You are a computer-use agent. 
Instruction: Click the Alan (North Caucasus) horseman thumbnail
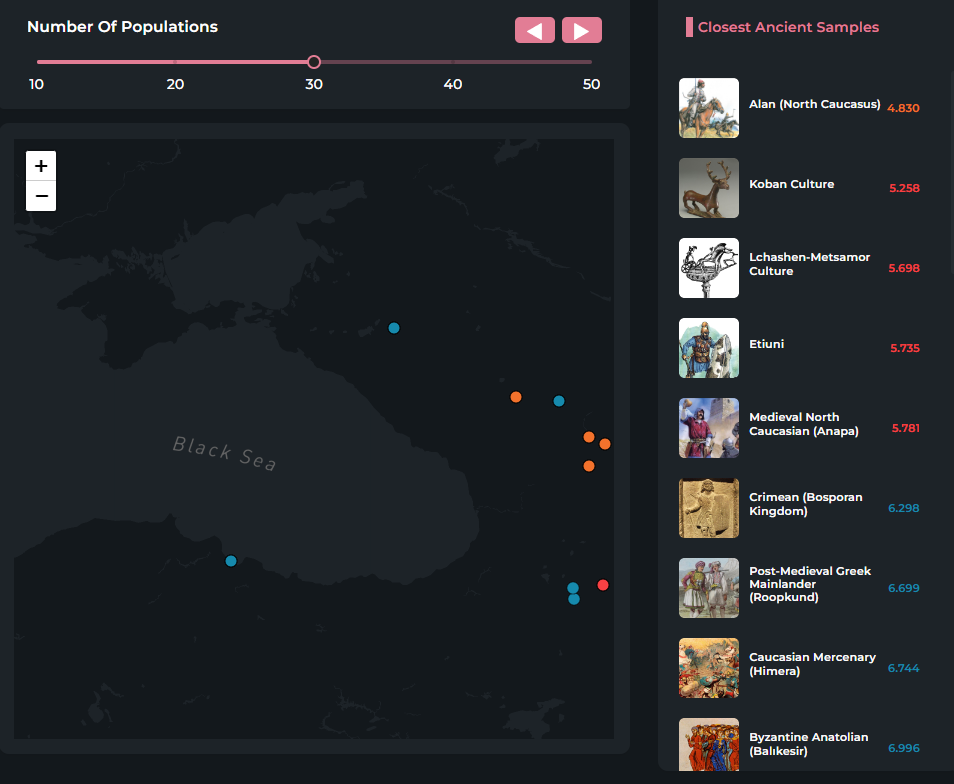pyautogui.click(x=708, y=108)
